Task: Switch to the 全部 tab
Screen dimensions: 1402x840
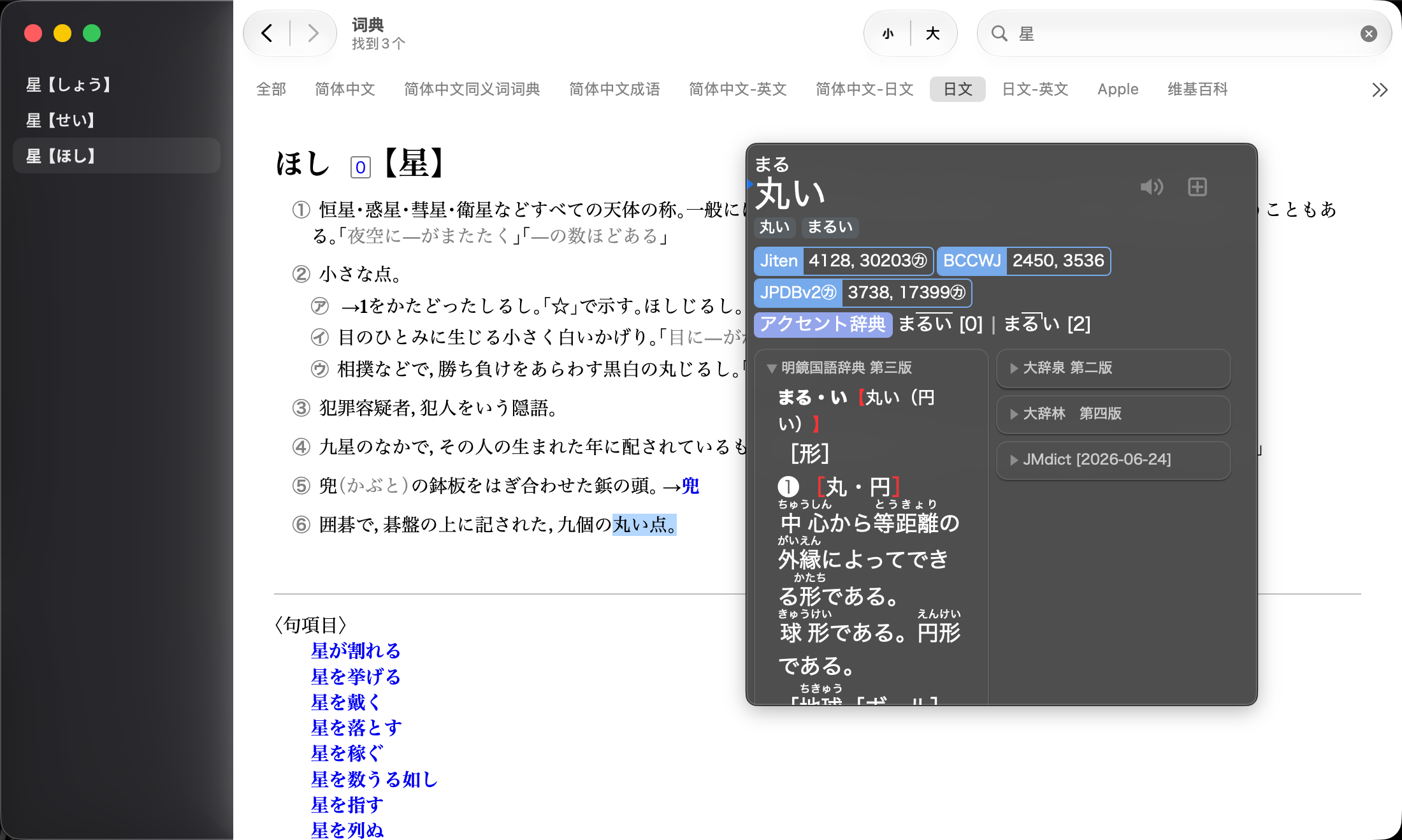Action: tap(271, 89)
